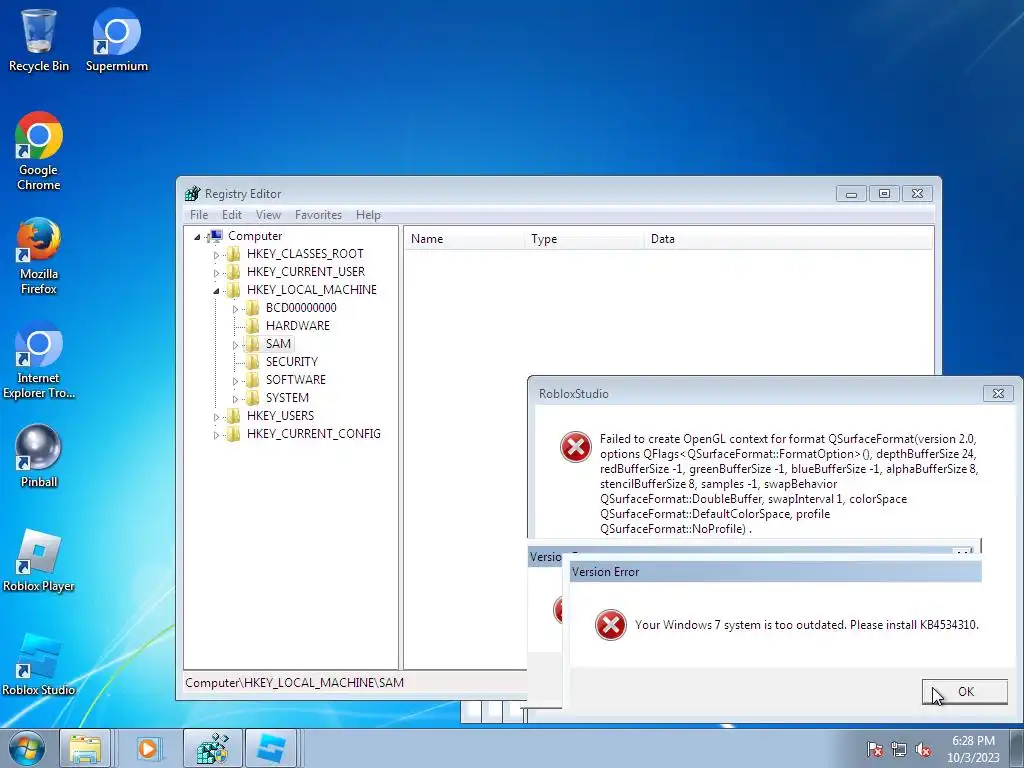Click the SOFTWARE folder icon
This screenshot has width=1024, height=768.
pyautogui.click(x=252, y=379)
